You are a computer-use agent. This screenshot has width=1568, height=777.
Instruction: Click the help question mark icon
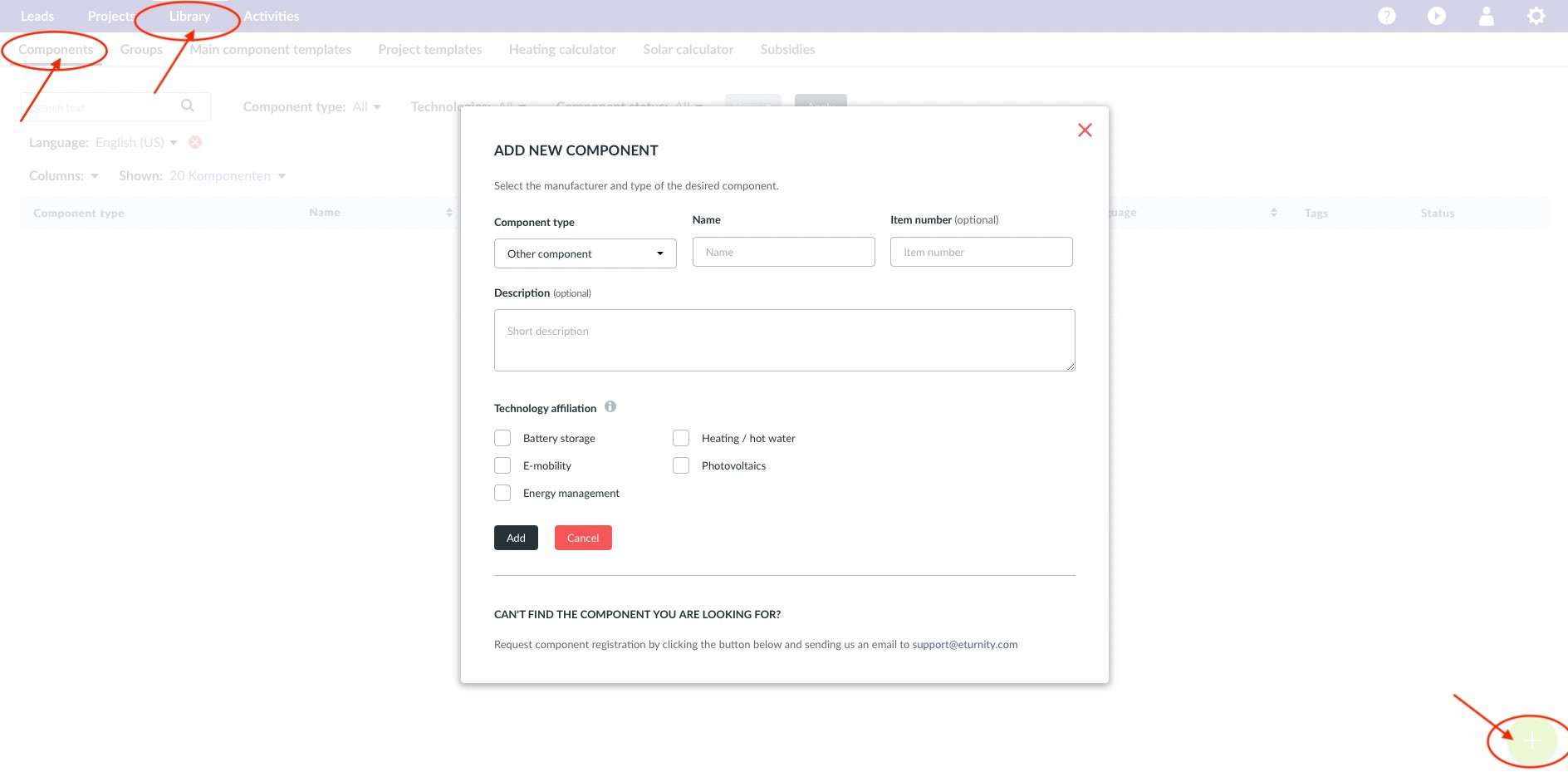point(1386,16)
